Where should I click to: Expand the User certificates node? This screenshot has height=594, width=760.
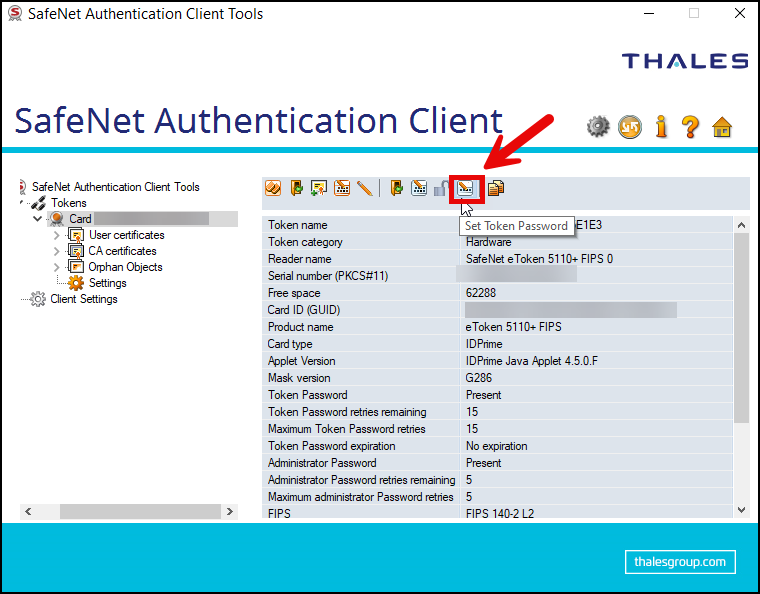(x=57, y=235)
